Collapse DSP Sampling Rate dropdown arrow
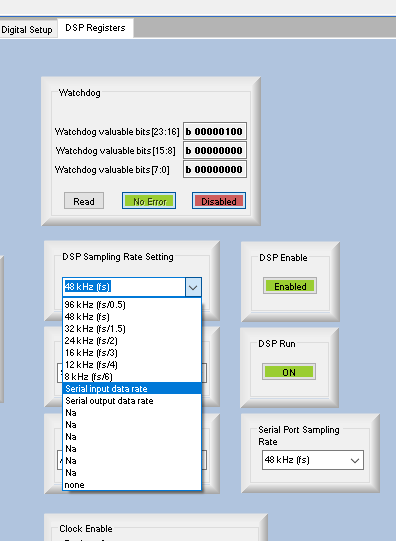This screenshot has height=541, width=396. pyautogui.click(x=193, y=287)
